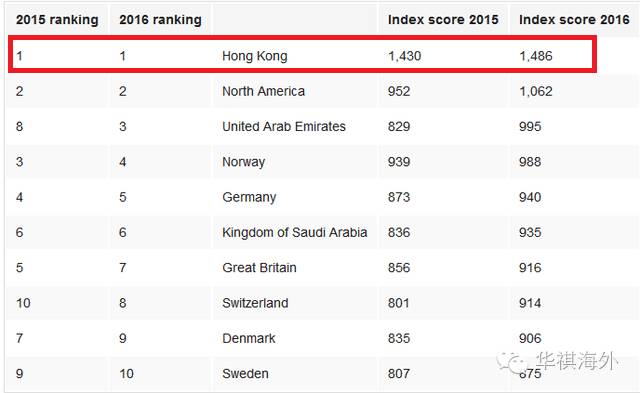Click the WeChat logo watermark icon

(512, 362)
